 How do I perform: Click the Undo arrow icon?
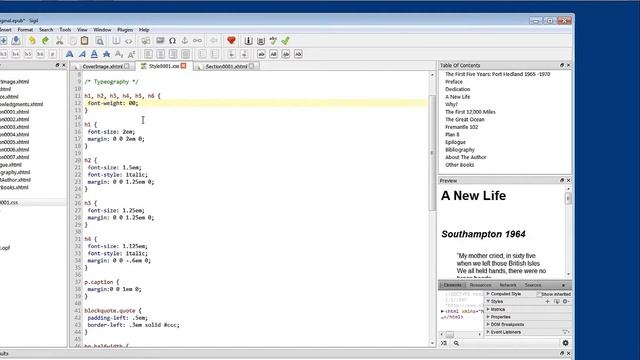point(32,40)
